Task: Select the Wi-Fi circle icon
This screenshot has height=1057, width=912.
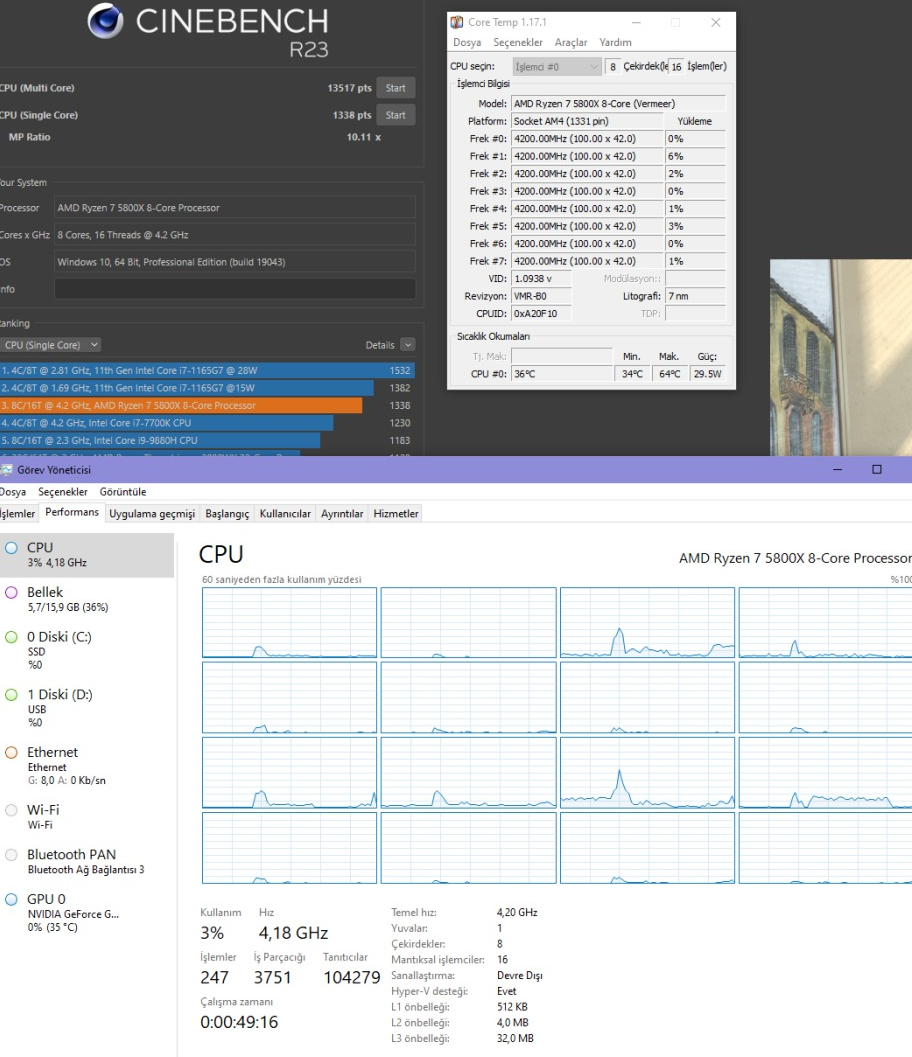Action: pyautogui.click(x=11, y=810)
